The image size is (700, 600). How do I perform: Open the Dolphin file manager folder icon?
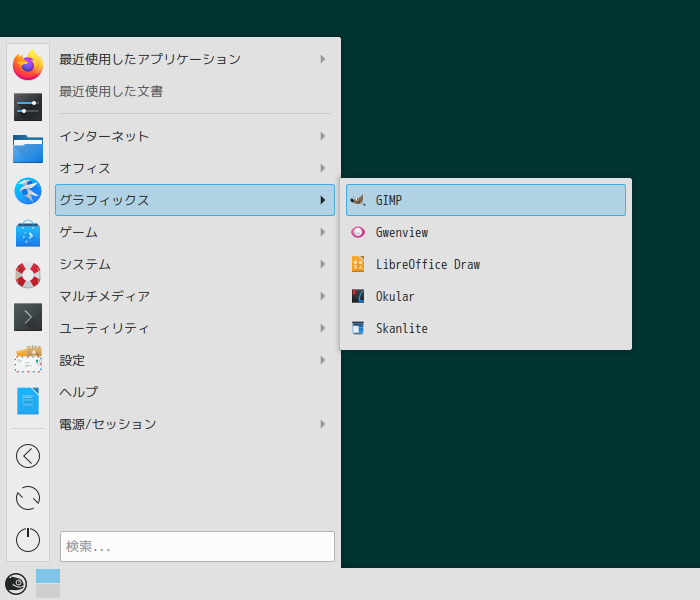tap(28, 149)
